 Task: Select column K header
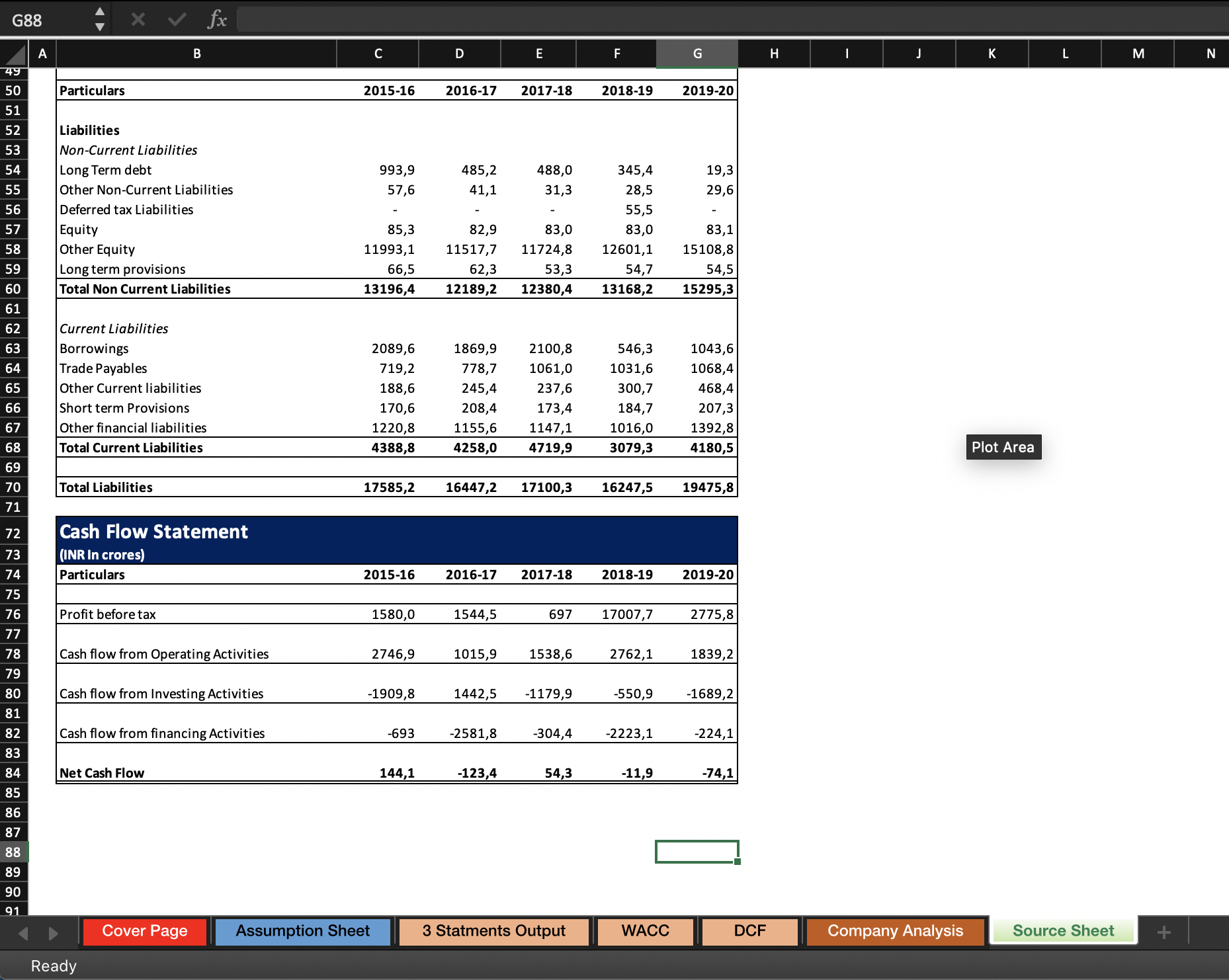992,54
